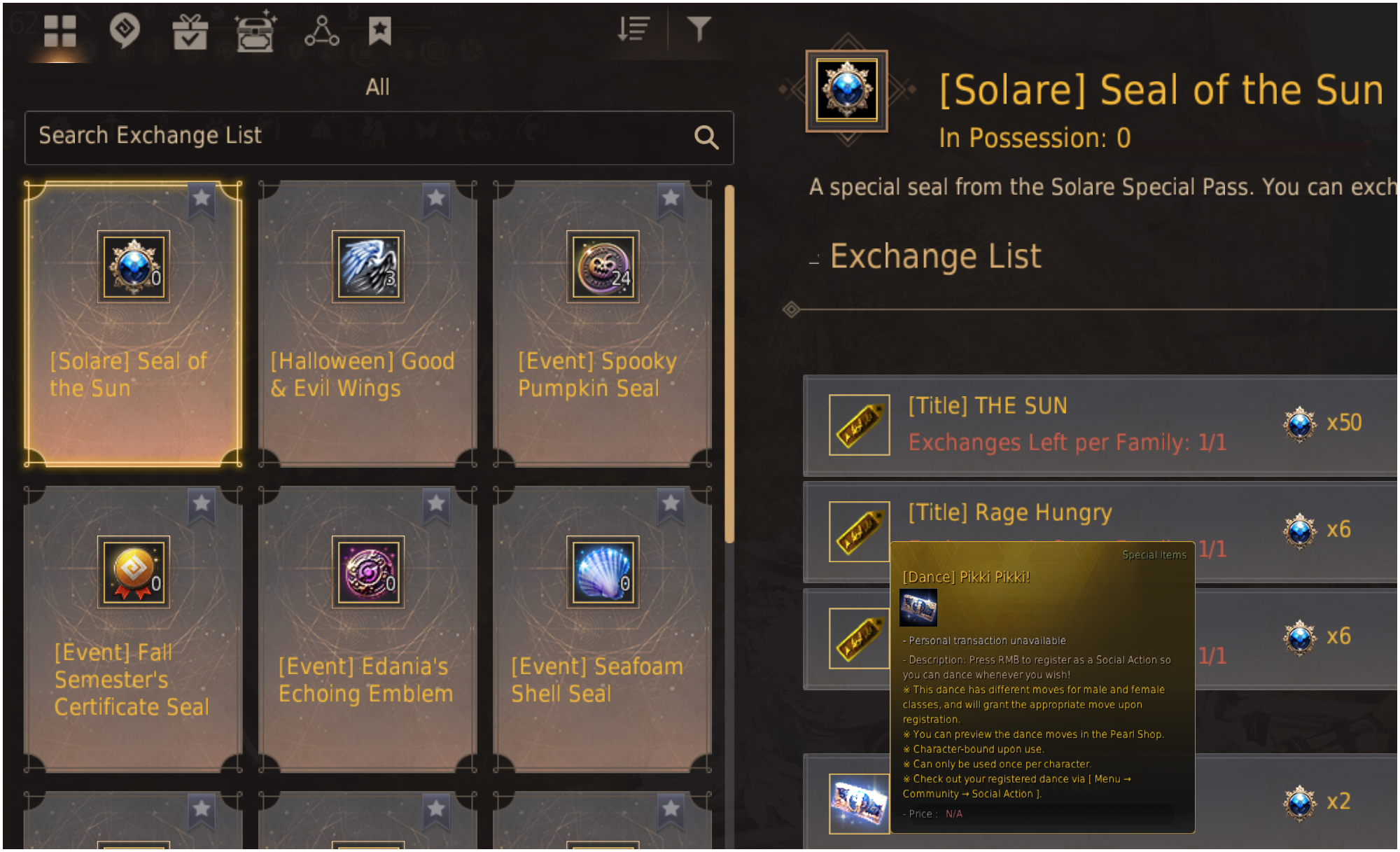Image resolution: width=1400 pixels, height=852 pixels.
Task: Open the network nodes category icon
Action: click(x=321, y=32)
